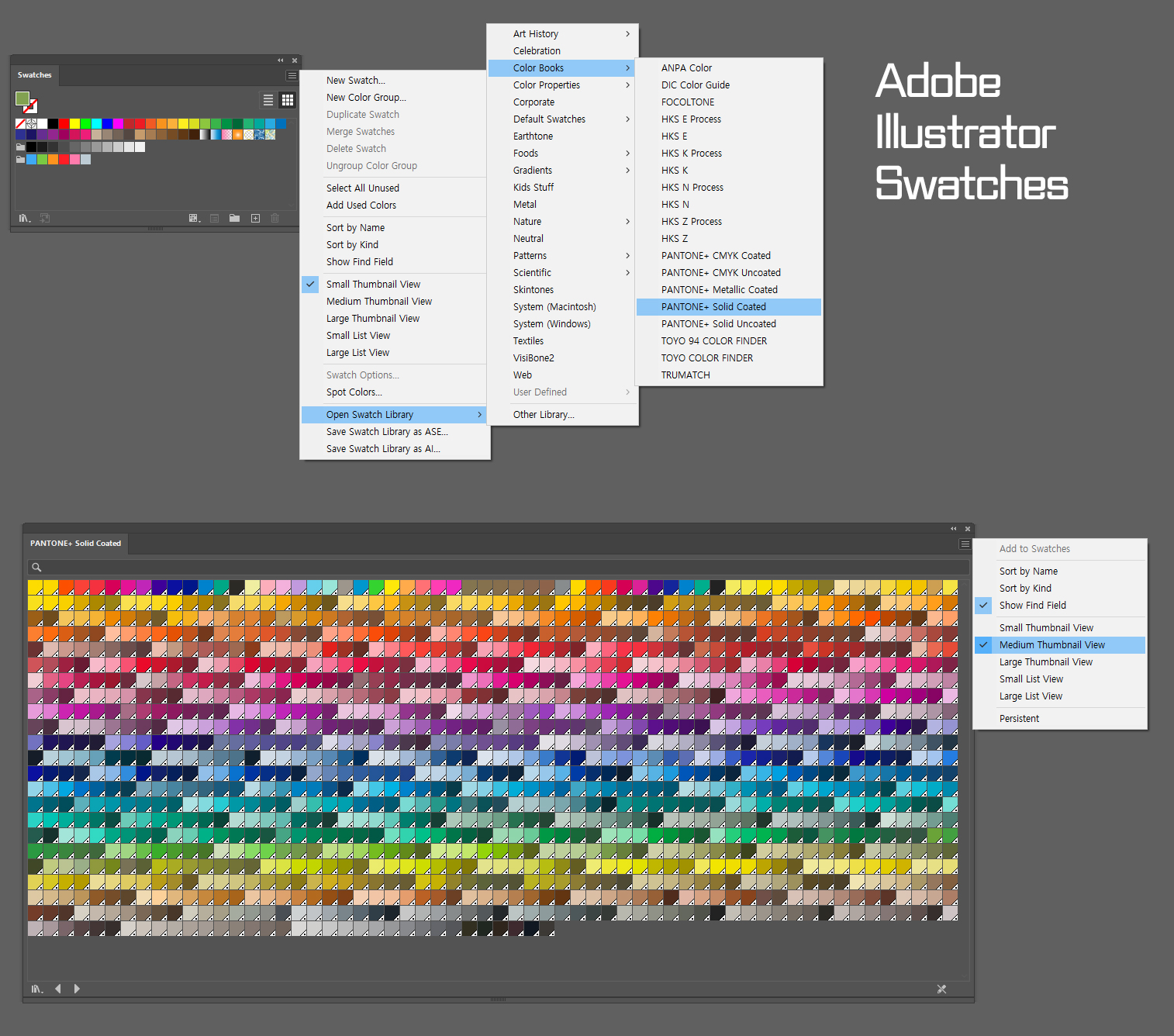Uncheck Small Thumbnail View in Swatches menu
The width and height of the screenshot is (1174, 1036).
(394, 285)
